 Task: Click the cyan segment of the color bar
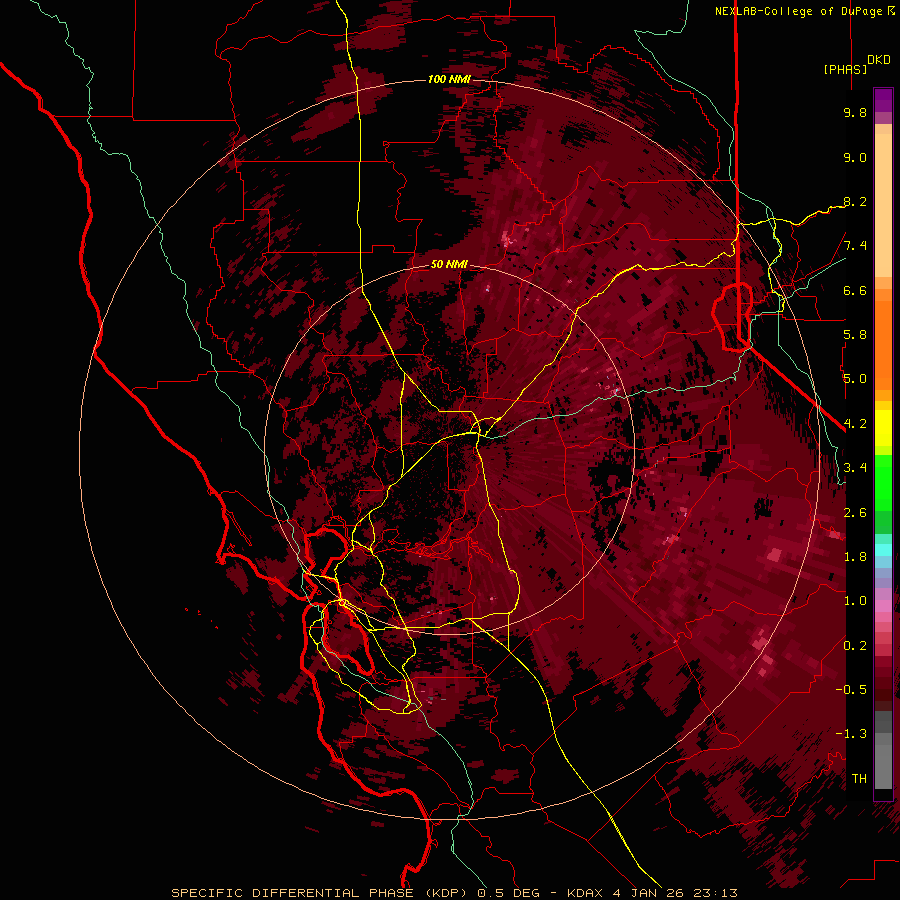pos(883,550)
